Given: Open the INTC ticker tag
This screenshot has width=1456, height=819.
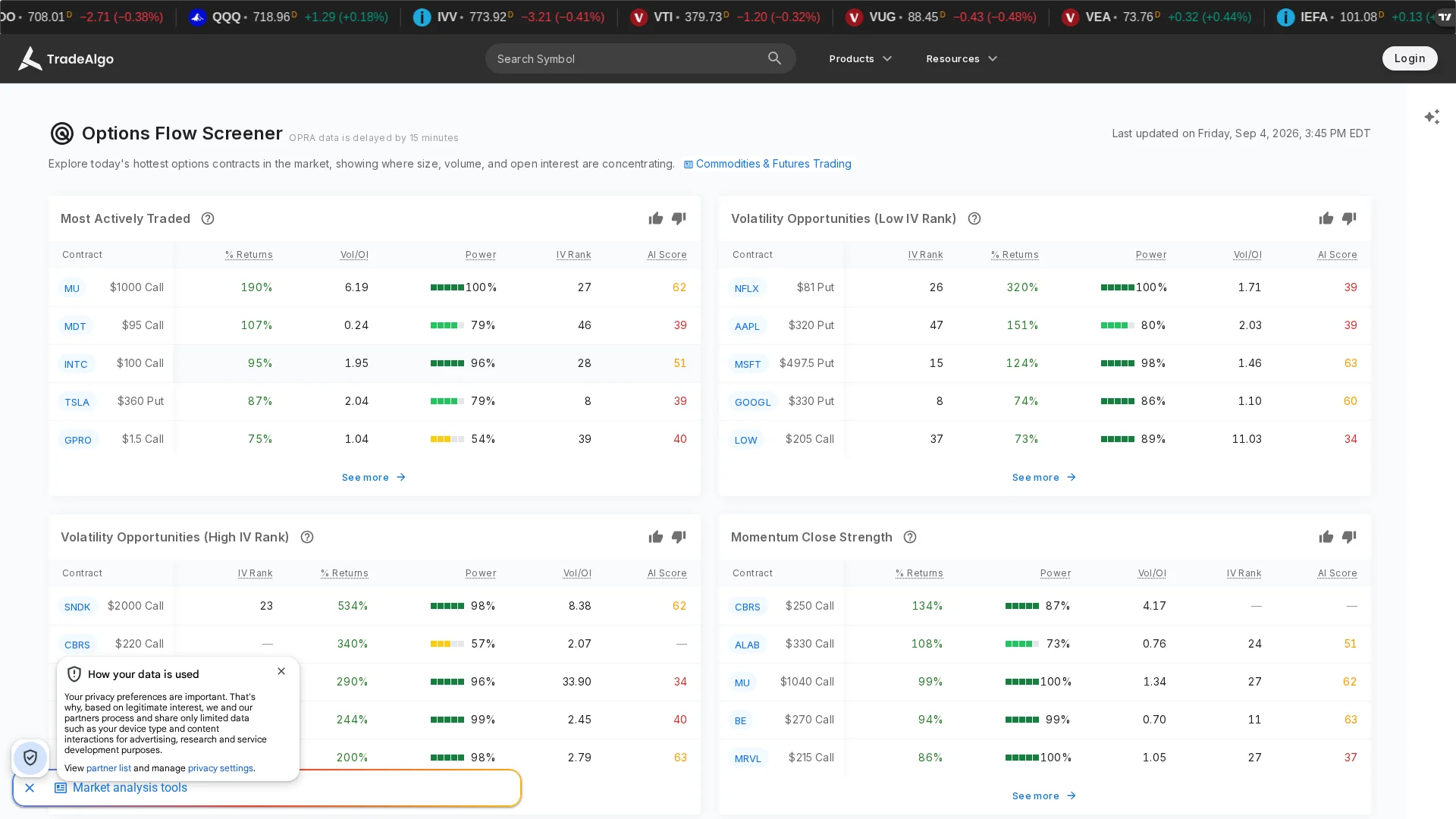Looking at the screenshot, I should [76, 364].
